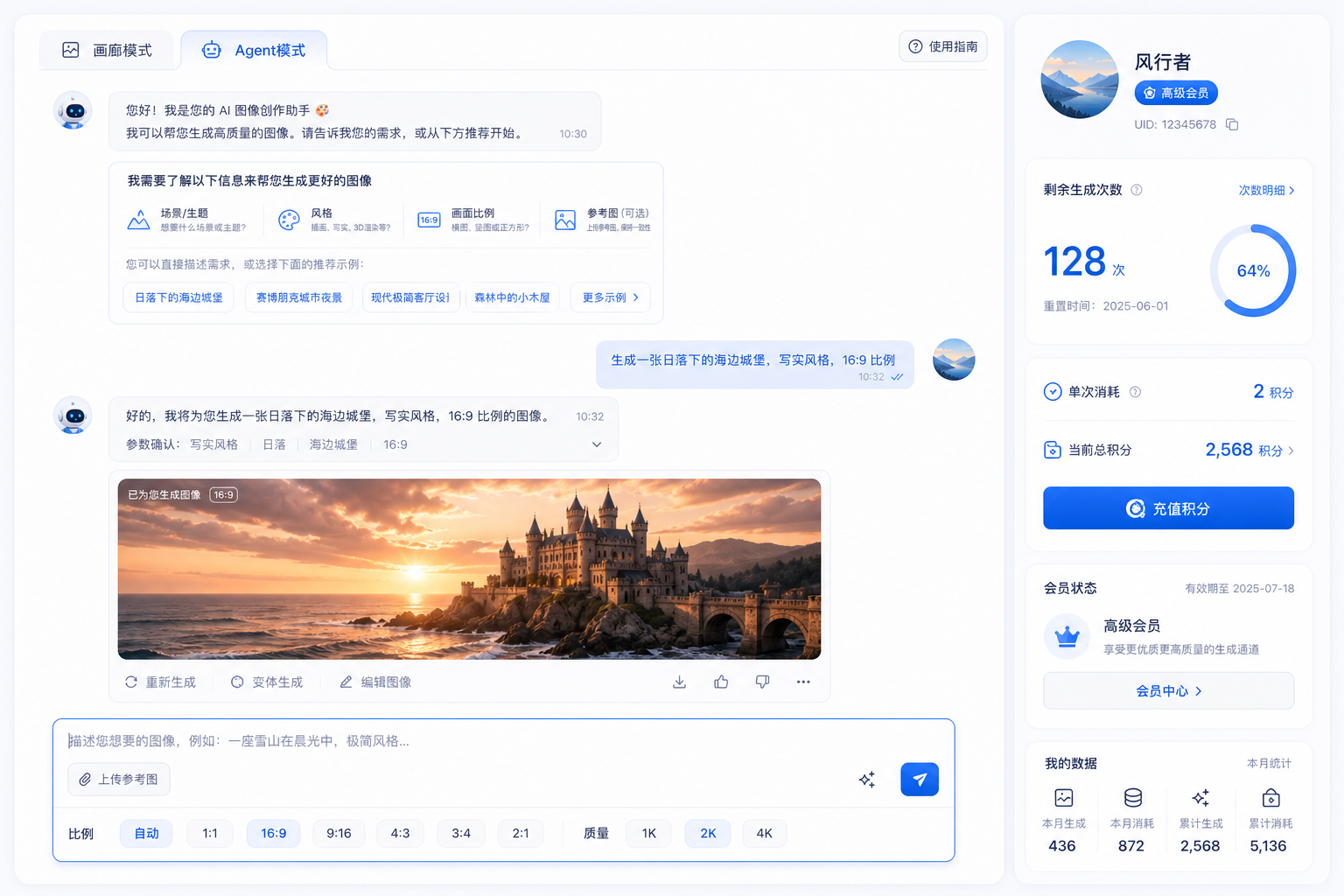This screenshot has width=1344, height=896.
Task: Open generated castle image
Action: 469,569
